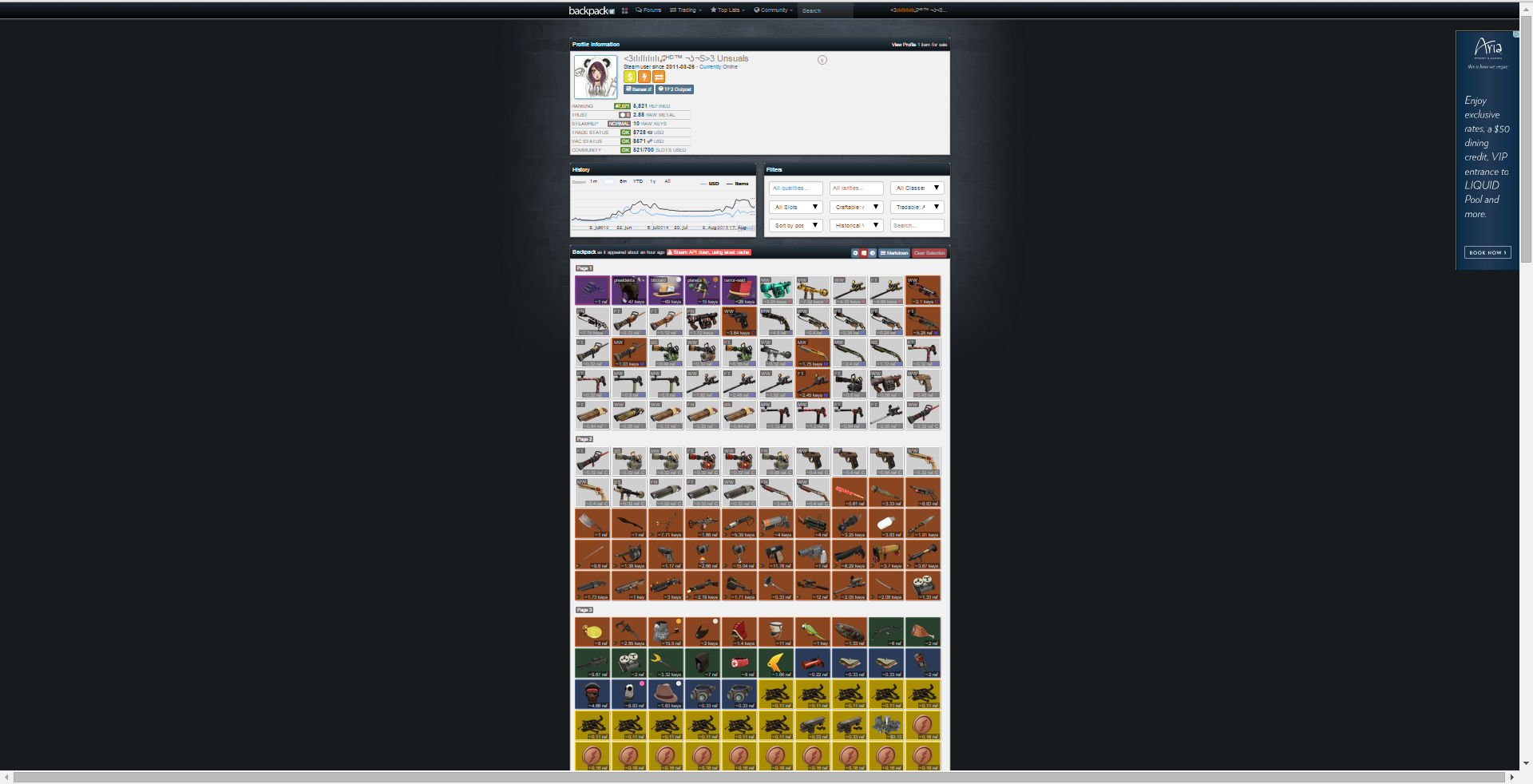1533x784 pixels.
Task: Click the orange lightning bolt profile badge
Action: 644,77
